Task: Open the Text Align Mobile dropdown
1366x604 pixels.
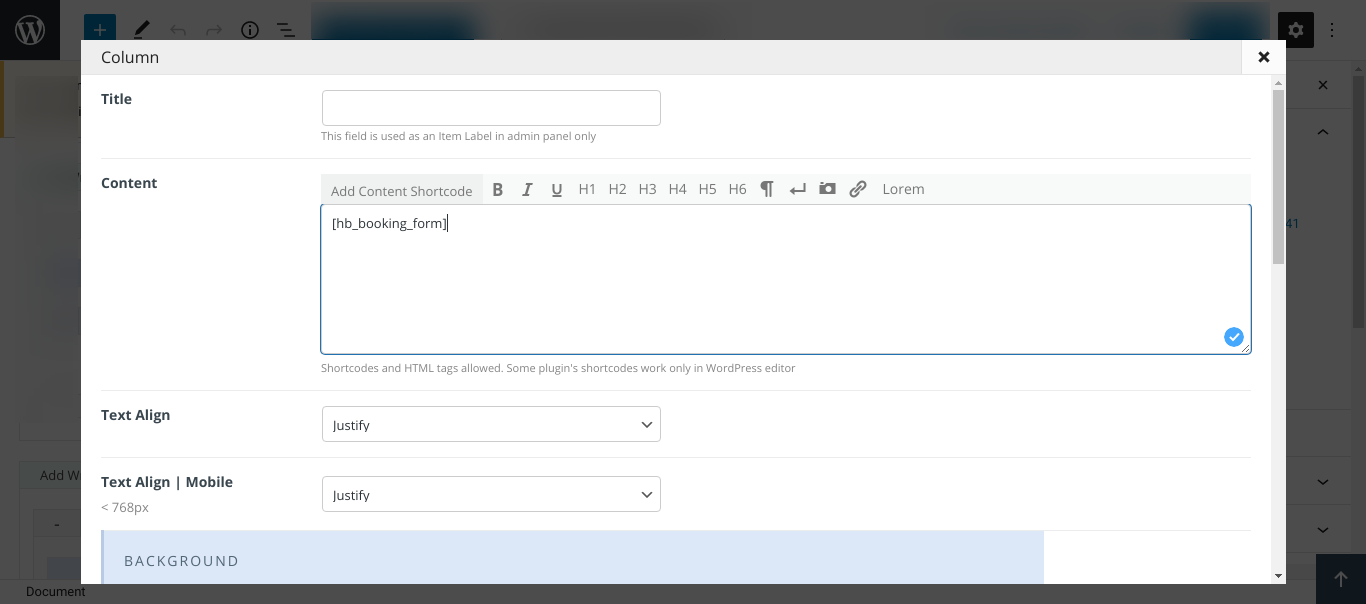Action: point(491,494)
